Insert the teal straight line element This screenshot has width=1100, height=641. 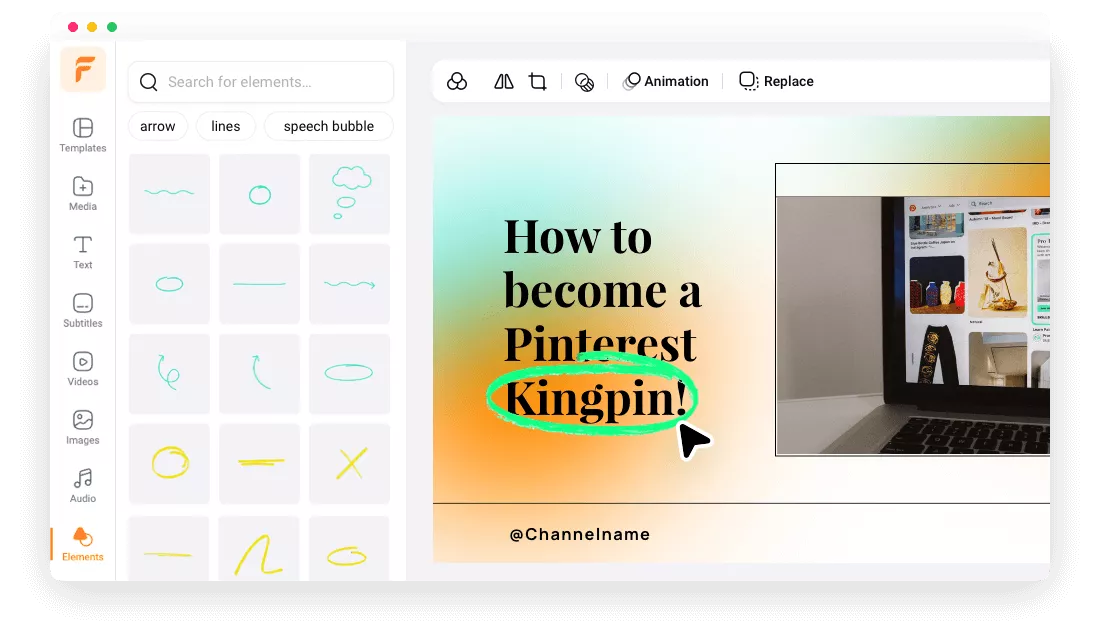260,284
